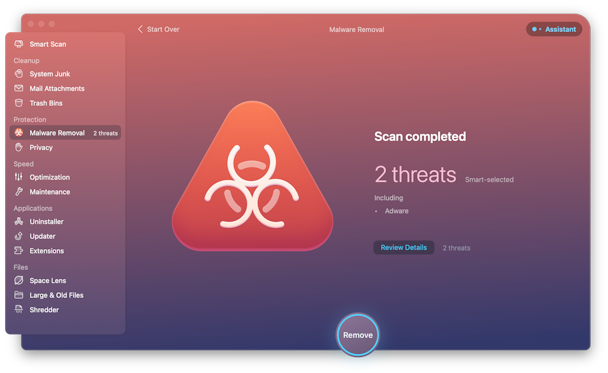Select the Uninstaller icon

(19, 221)
